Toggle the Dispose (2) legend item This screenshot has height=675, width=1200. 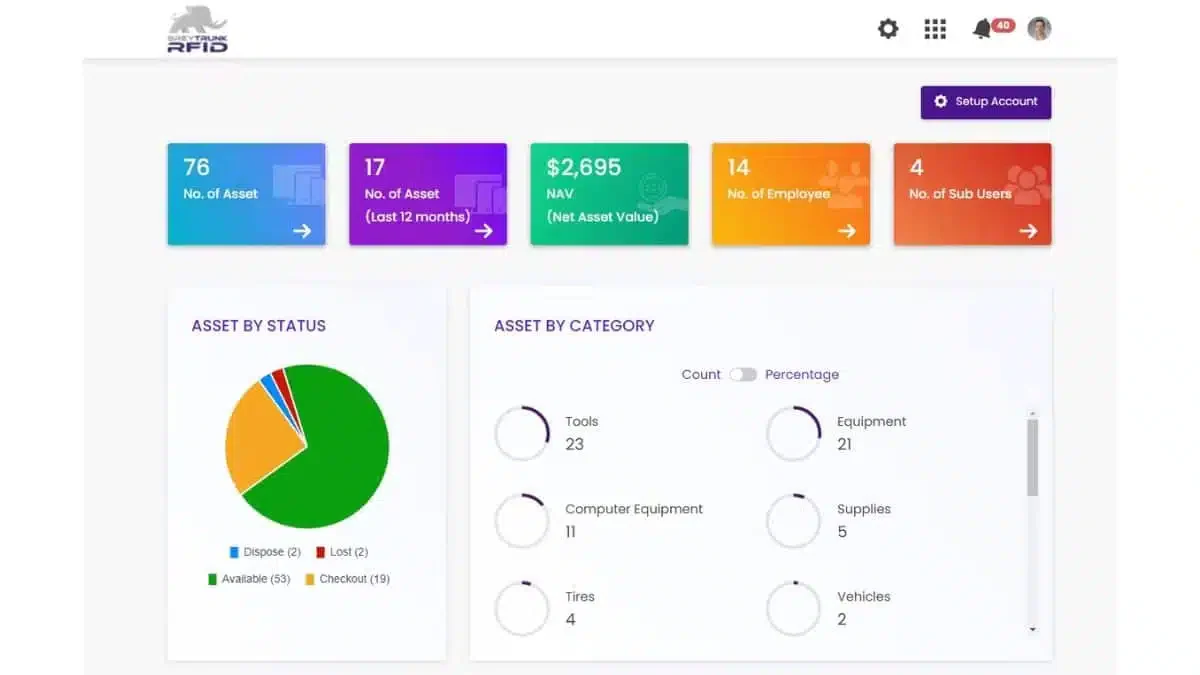click(x=265, y=552)
